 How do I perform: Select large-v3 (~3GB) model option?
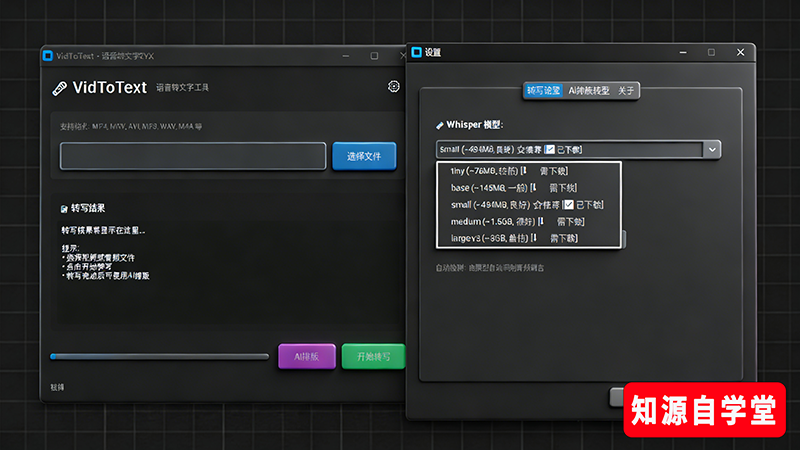(x=529, y=238)
